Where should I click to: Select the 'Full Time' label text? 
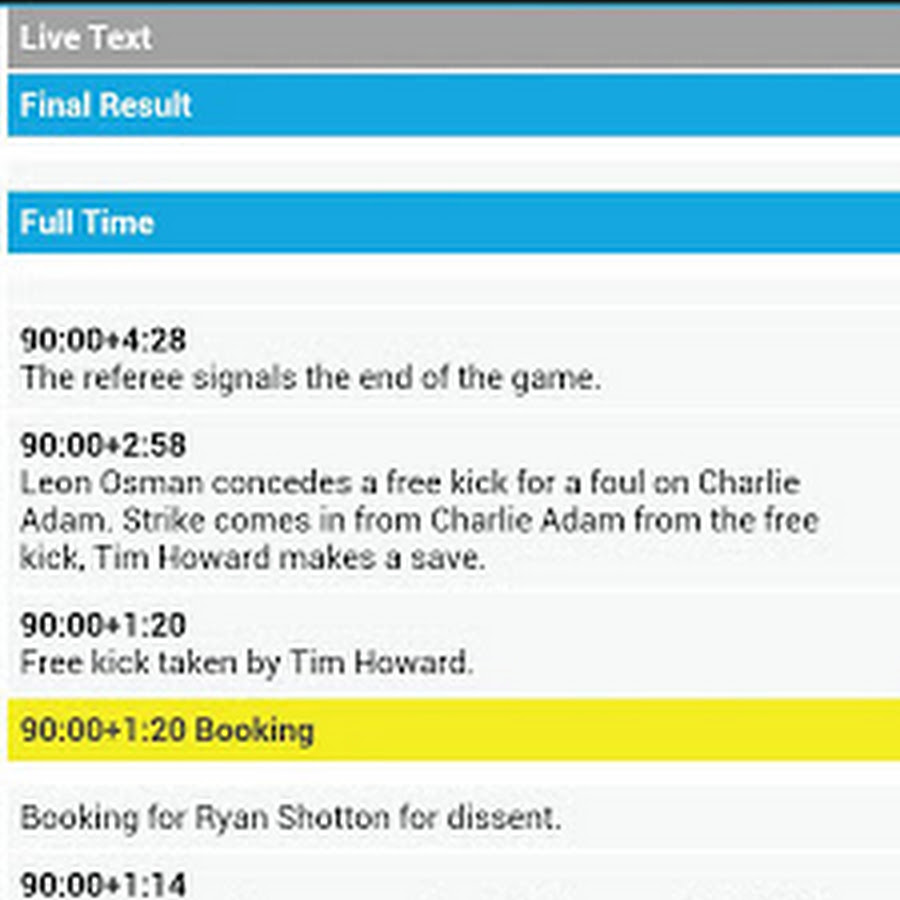(87, 222)
